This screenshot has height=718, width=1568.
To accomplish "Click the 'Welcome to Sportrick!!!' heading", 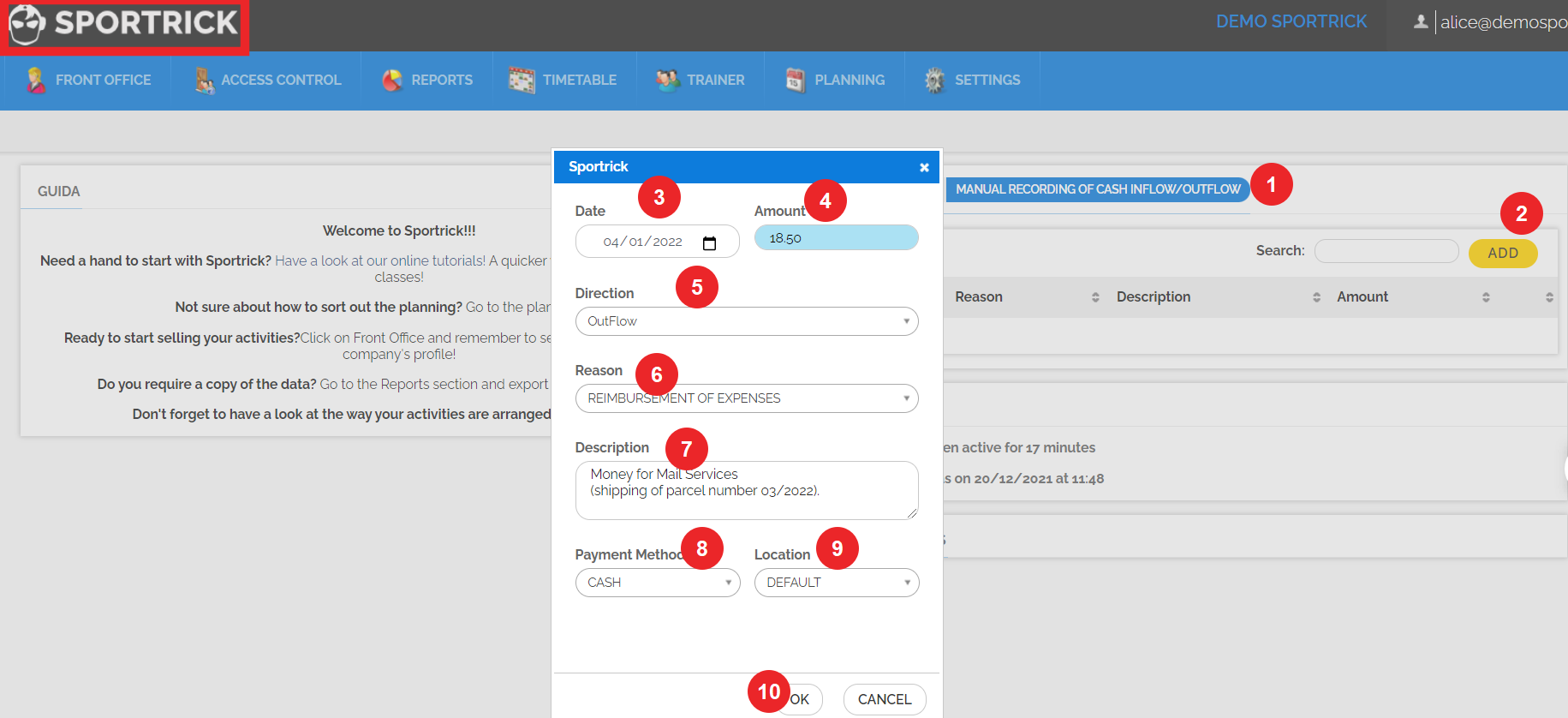I will [x=399, y=230].
